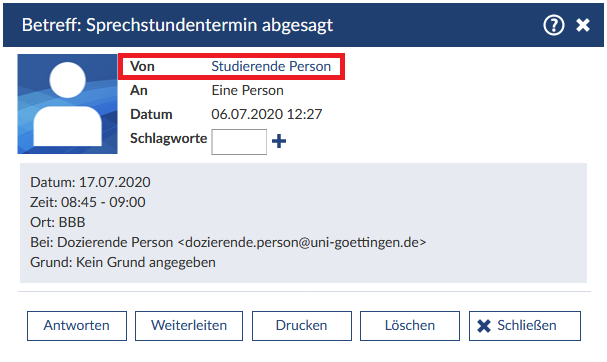
Task: Click the Zeit: 08:45 - 09:00 line
Action: [88, 202]
